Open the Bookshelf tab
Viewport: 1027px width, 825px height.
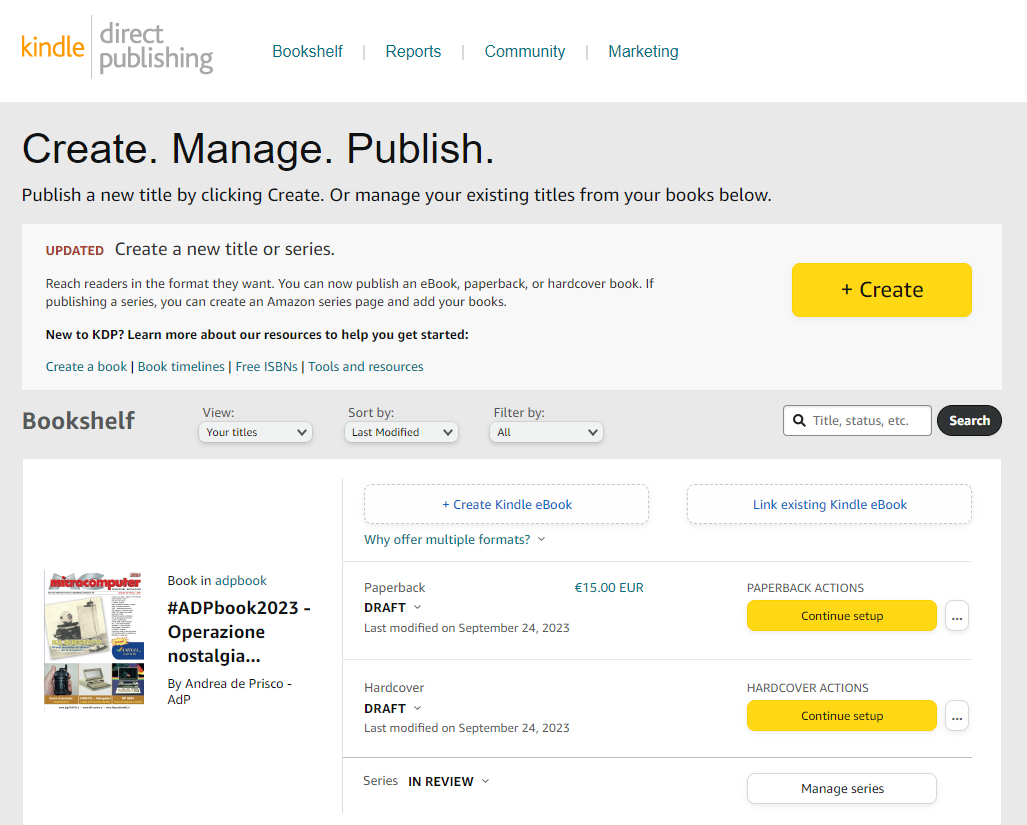[x=307, y=51]
